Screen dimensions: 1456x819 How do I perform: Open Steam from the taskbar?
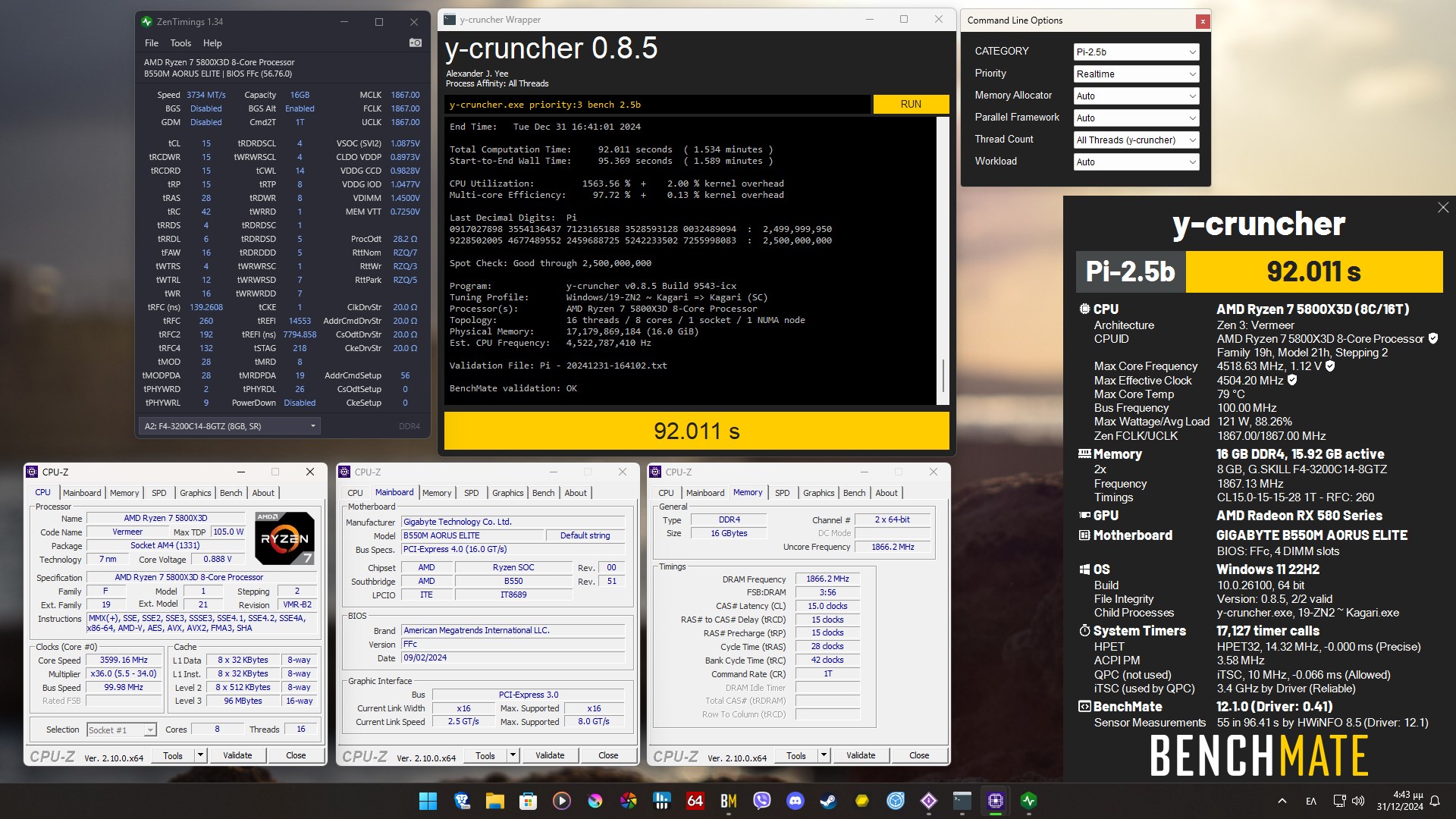[828, 801]
